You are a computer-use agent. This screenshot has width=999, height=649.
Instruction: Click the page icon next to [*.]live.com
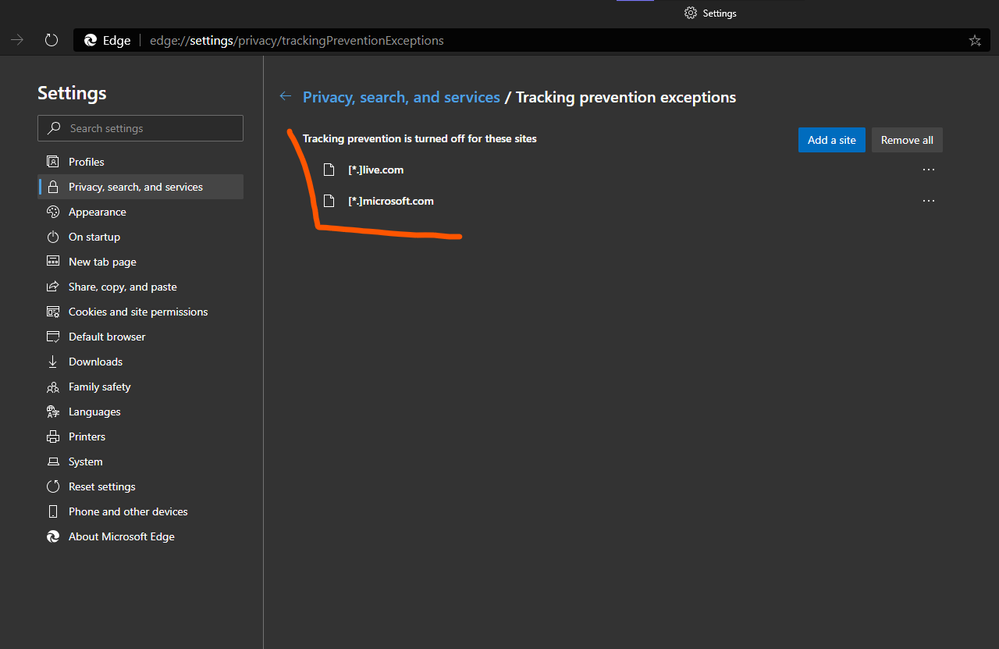[329, 169]
